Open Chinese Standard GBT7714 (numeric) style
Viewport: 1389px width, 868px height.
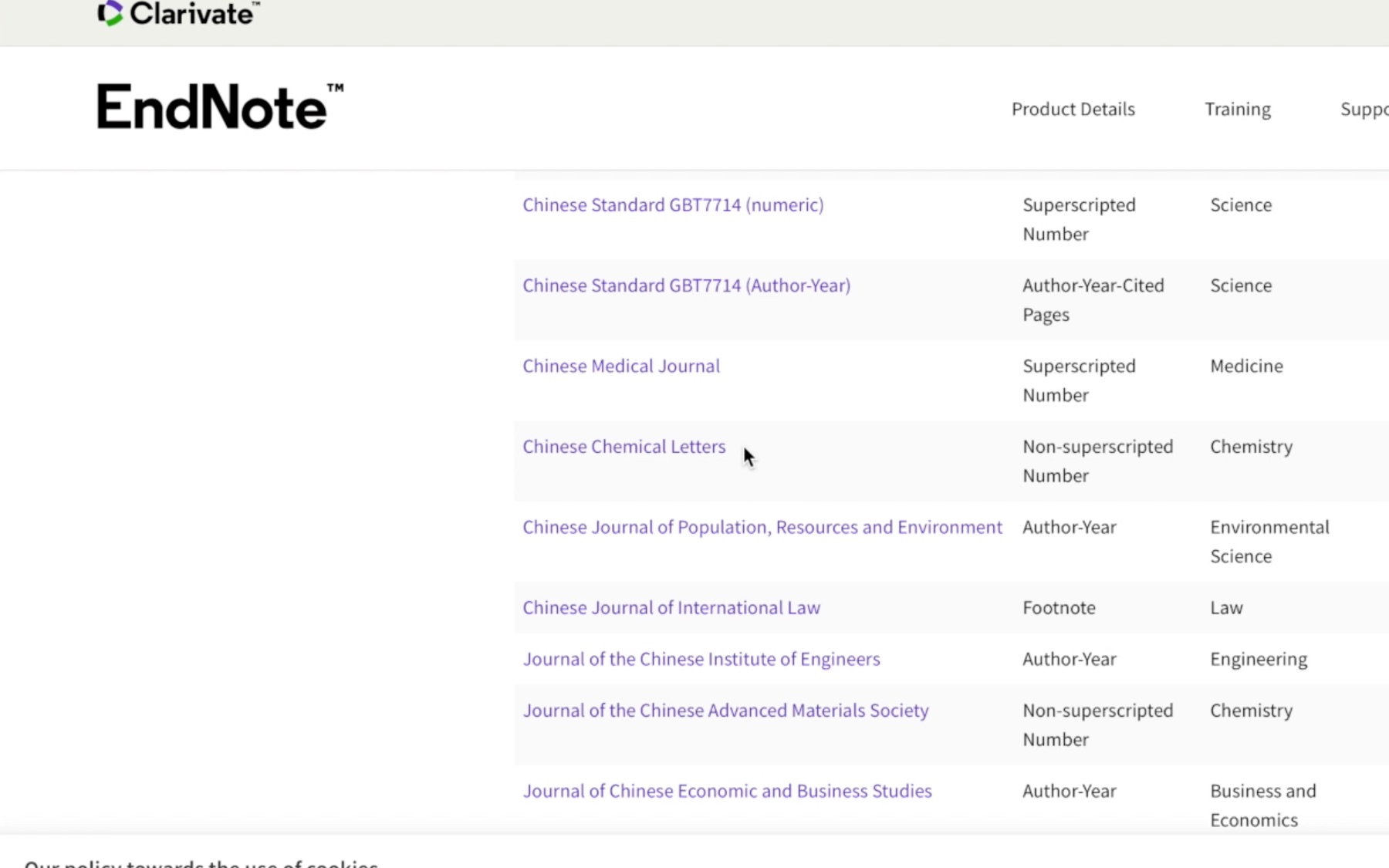pos(673,205)
